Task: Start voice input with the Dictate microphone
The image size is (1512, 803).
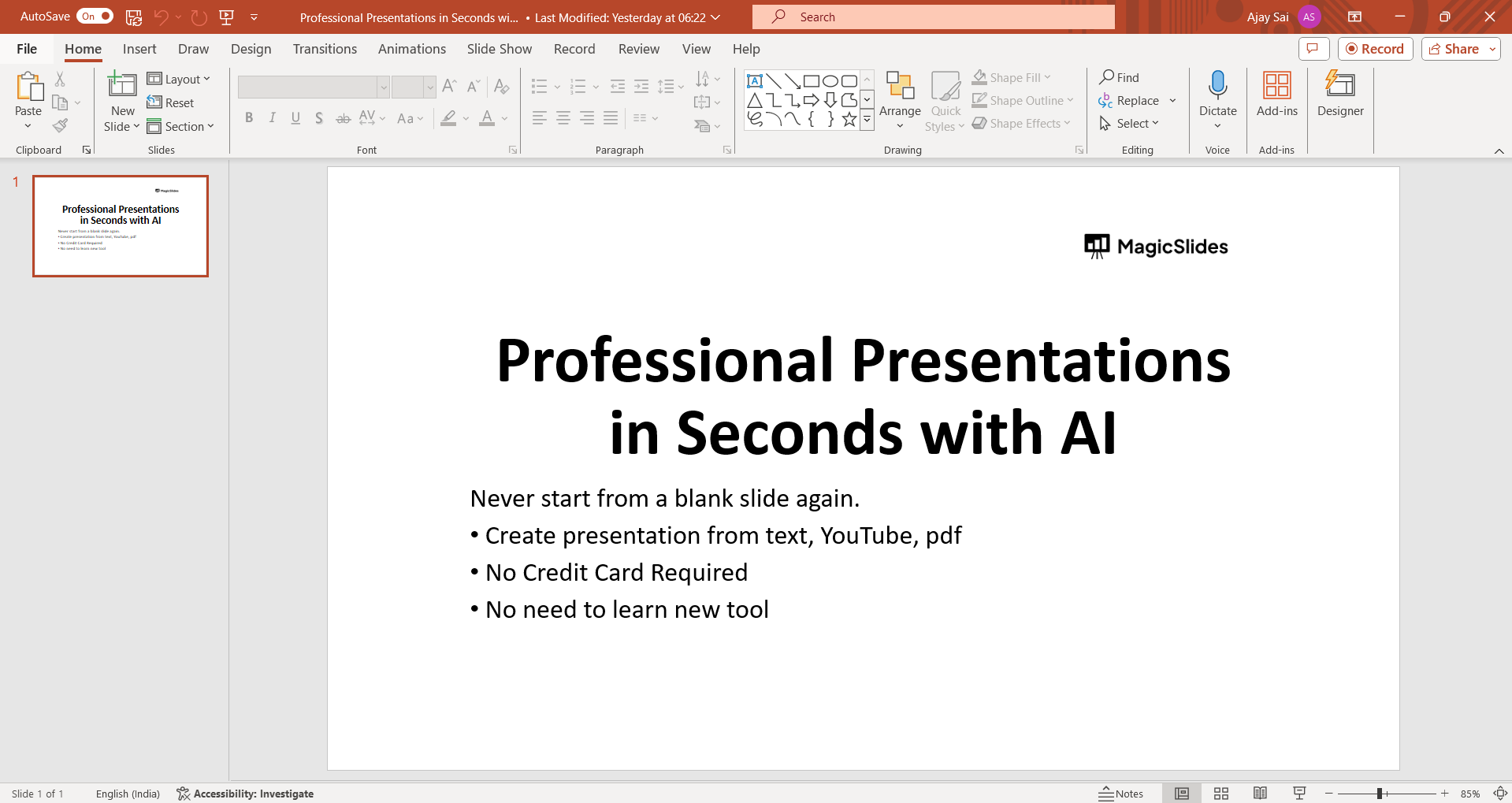Action: click(1217, 85)
